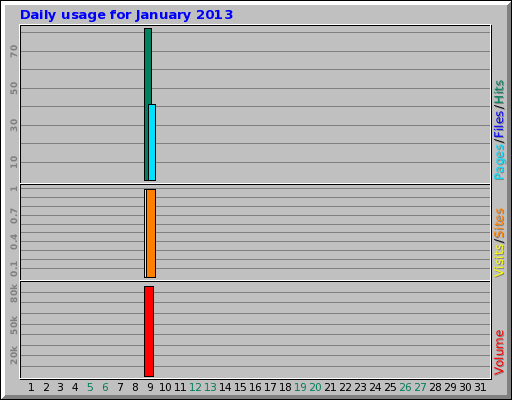512x400 pixels.
Task: Click green weekend day 20 label
Action: click(315, 387)
